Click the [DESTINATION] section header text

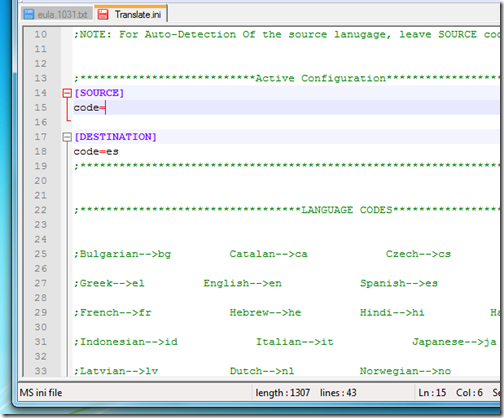tap(115, 137)
